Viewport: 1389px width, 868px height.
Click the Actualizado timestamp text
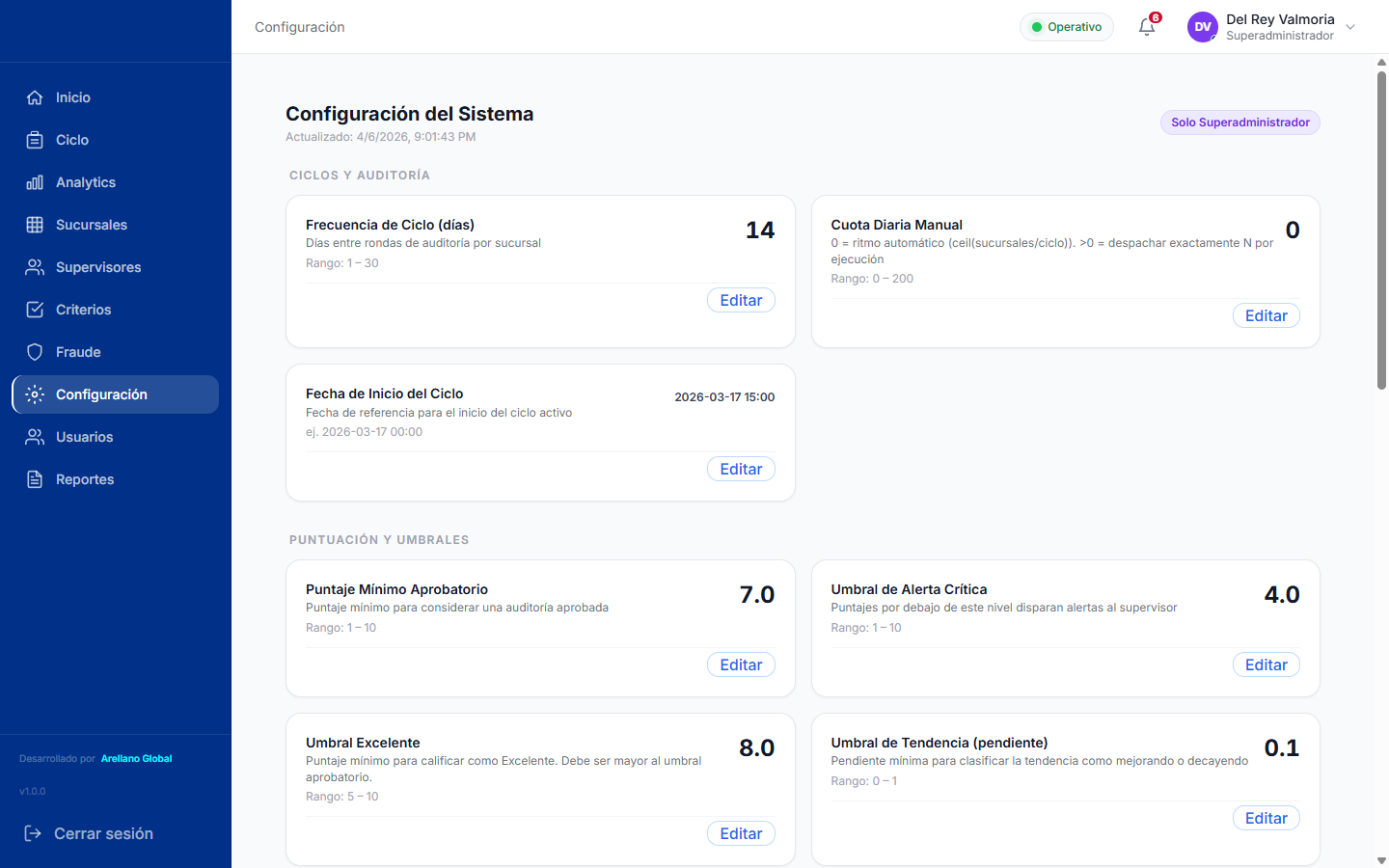click(381, 137)
